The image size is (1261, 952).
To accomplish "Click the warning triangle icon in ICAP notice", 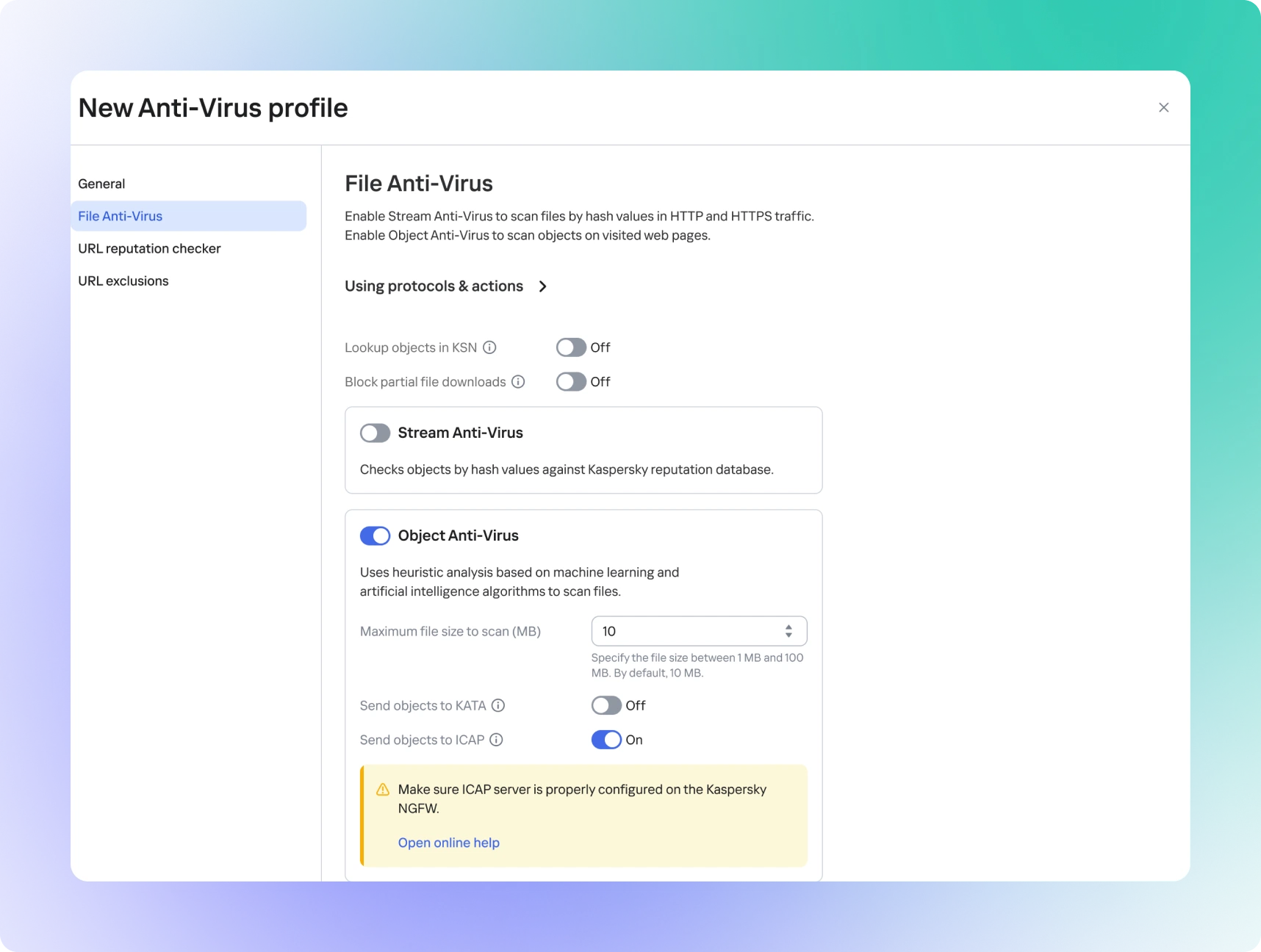I will click(383, 790).
